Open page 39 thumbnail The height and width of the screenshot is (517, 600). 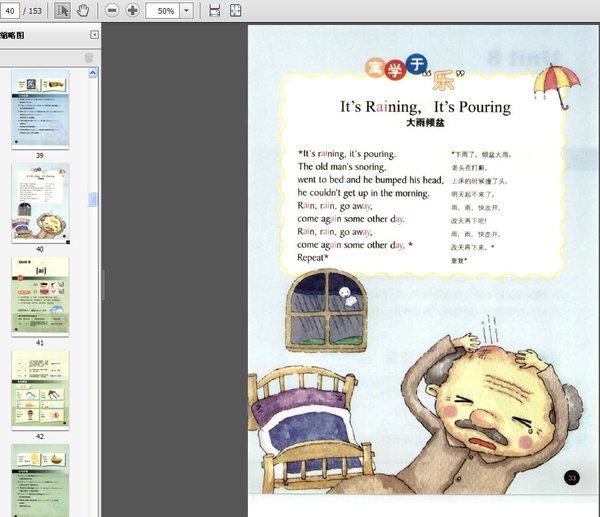pyautogui.click(x=40, y=108)
